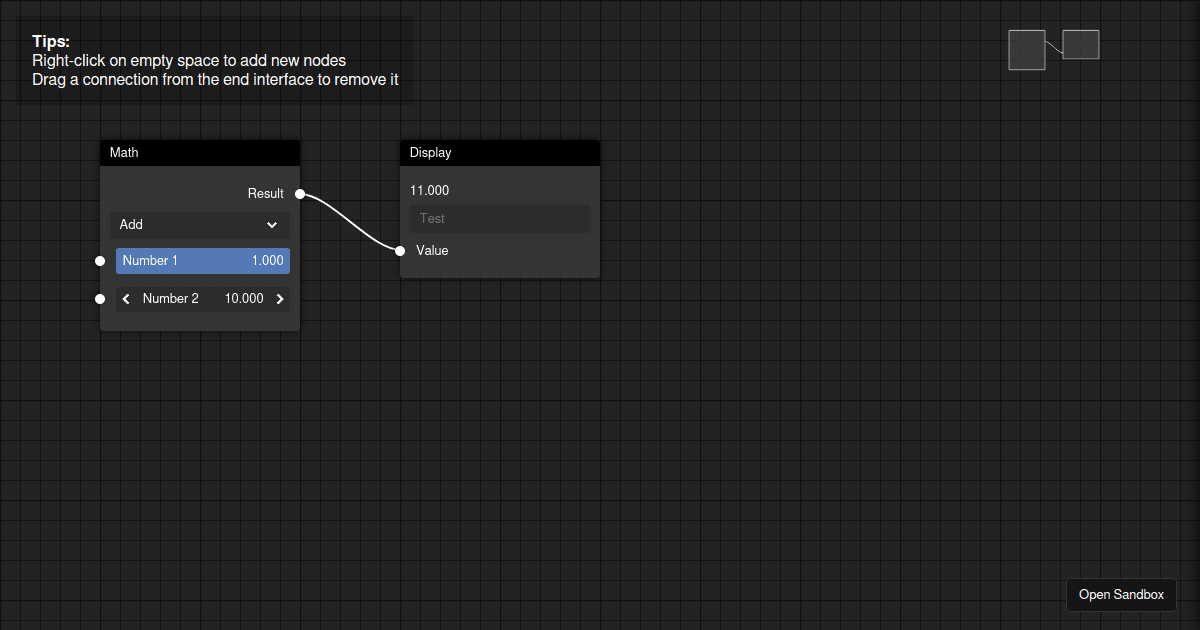Click the Number 1 value field
1200x630 pixels.
tap(203, 260)
